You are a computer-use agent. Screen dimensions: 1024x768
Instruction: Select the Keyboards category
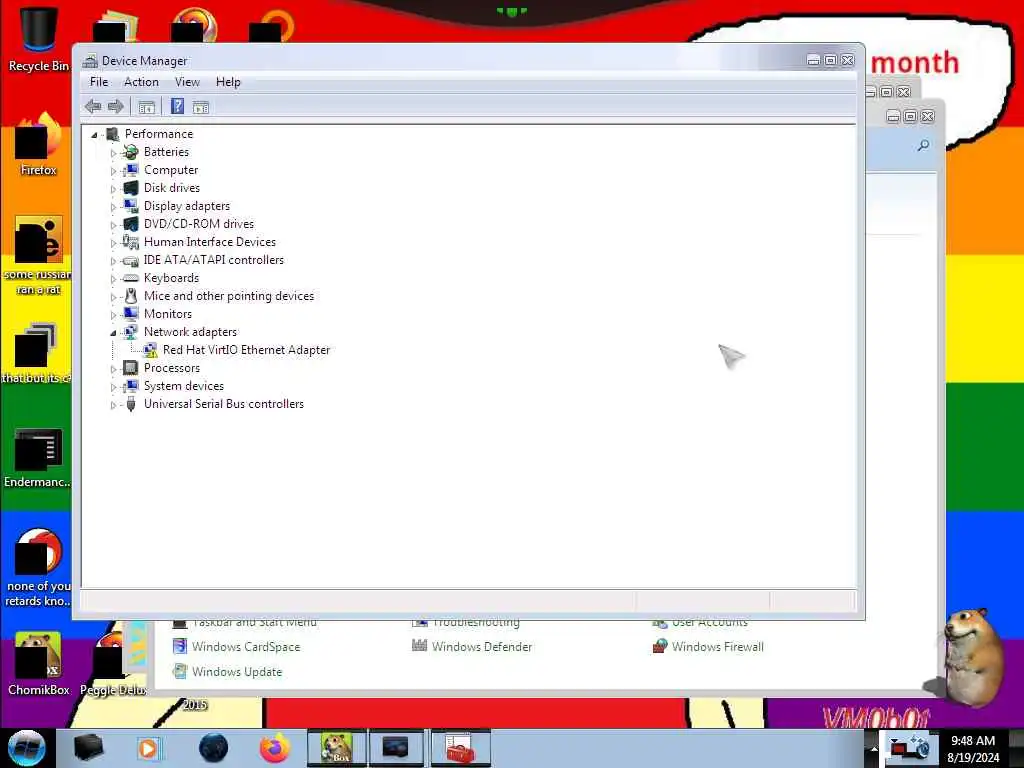click(x=171, y=278)
